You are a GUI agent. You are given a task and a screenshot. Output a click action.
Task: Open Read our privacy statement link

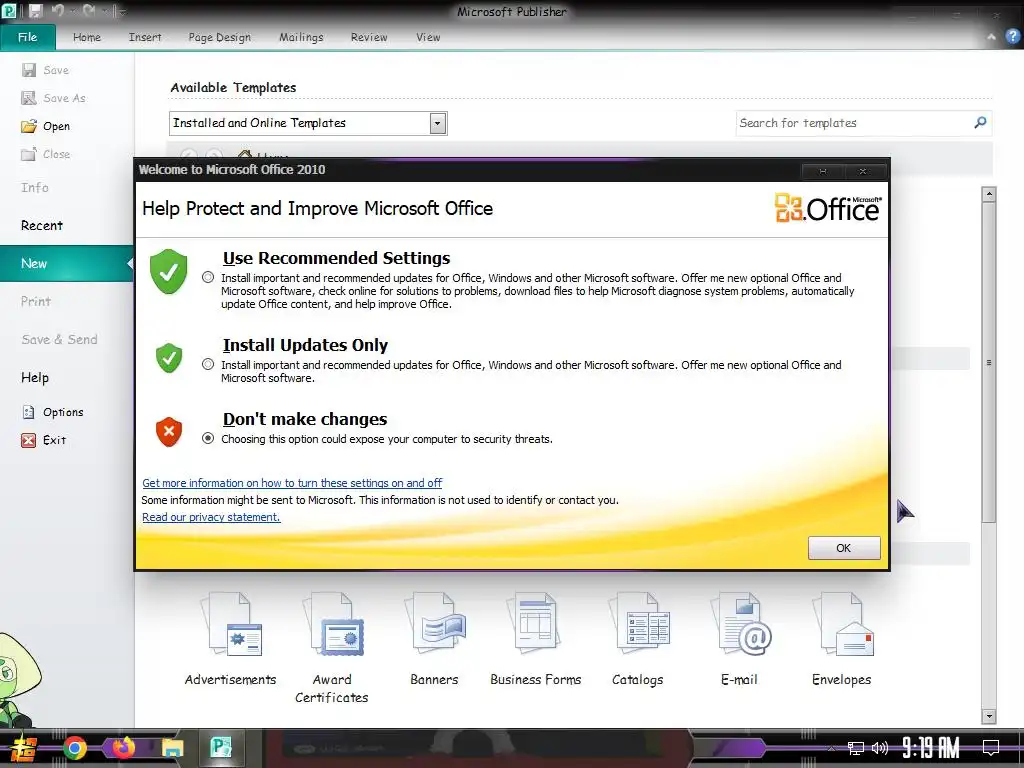point(211,517)
